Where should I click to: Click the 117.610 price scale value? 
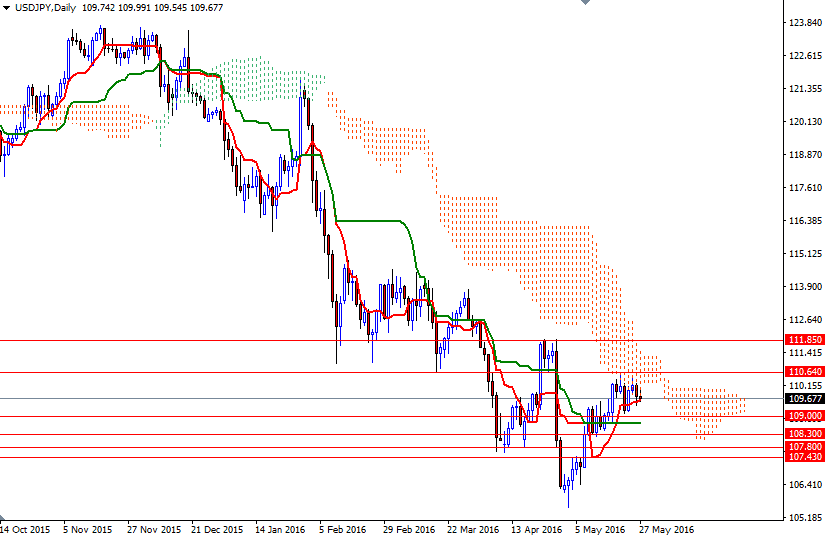click(805, 188)
